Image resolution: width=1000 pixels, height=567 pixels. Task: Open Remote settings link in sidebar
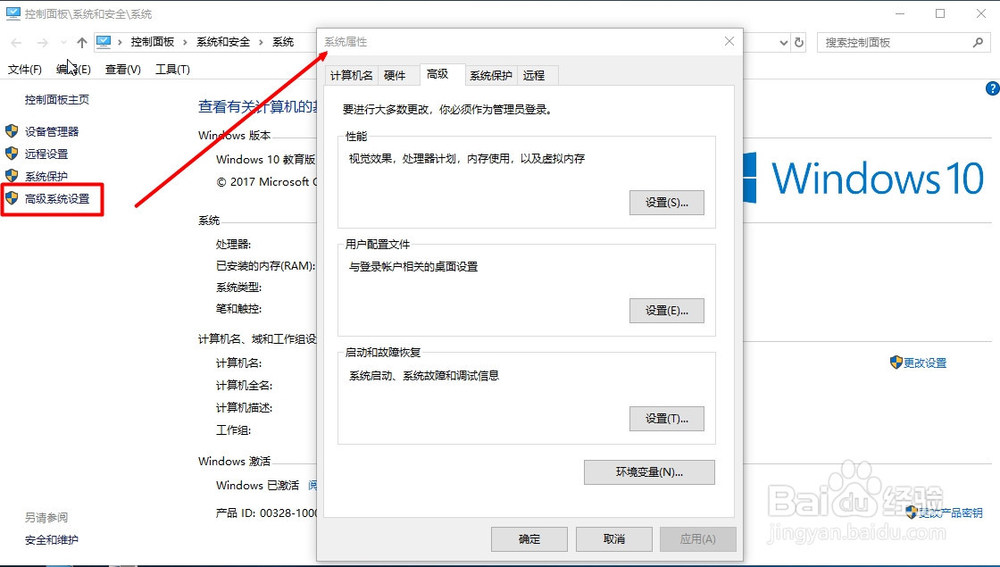point(46,154)
